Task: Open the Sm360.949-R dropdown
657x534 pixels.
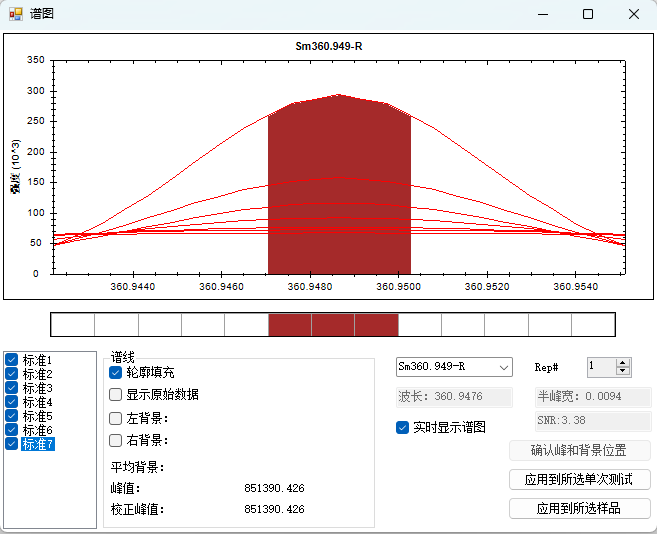Action: tap(503, 367)
